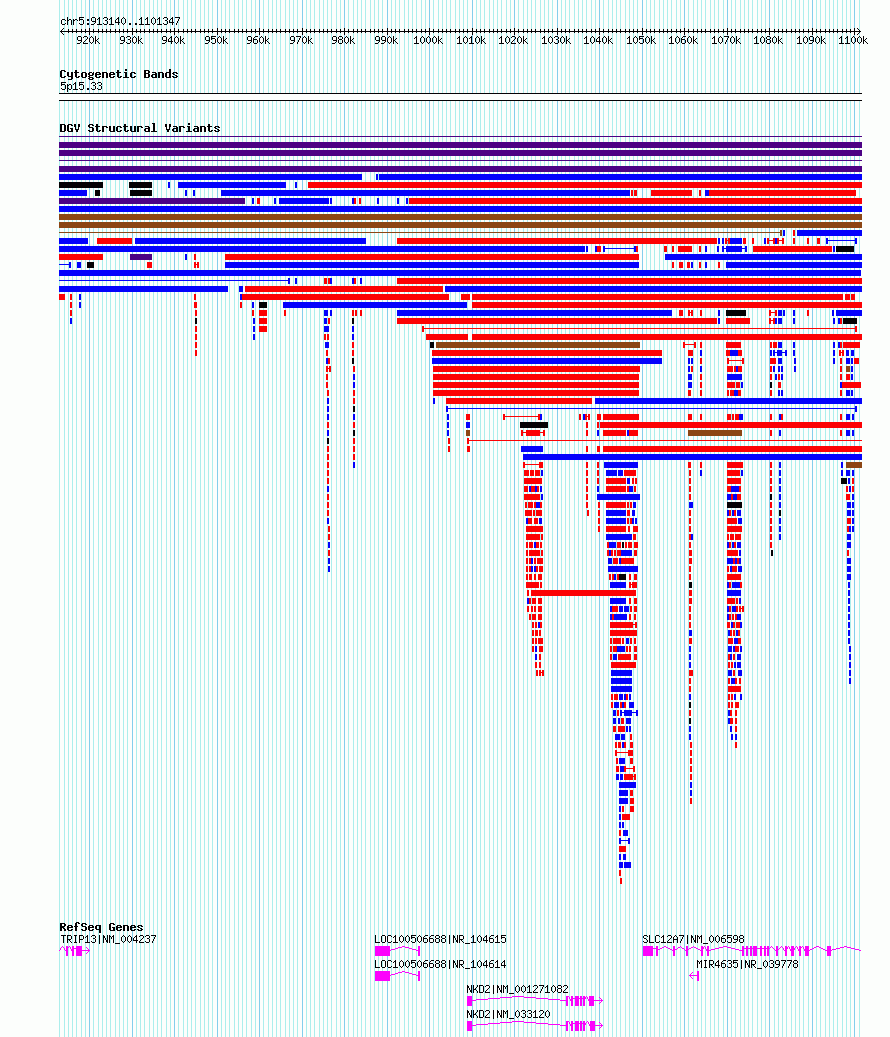Click the MIR4635|NR_039778 label

click(x=747, y=964)
